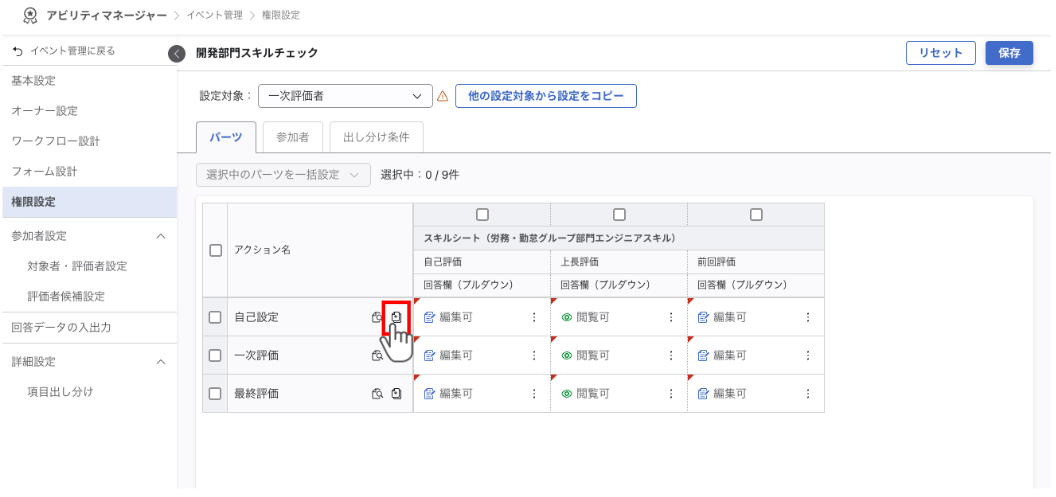Tick the 自己設定 row checkbox
The height and width of the screenshot is (497, 1056).
pos(216,317)
